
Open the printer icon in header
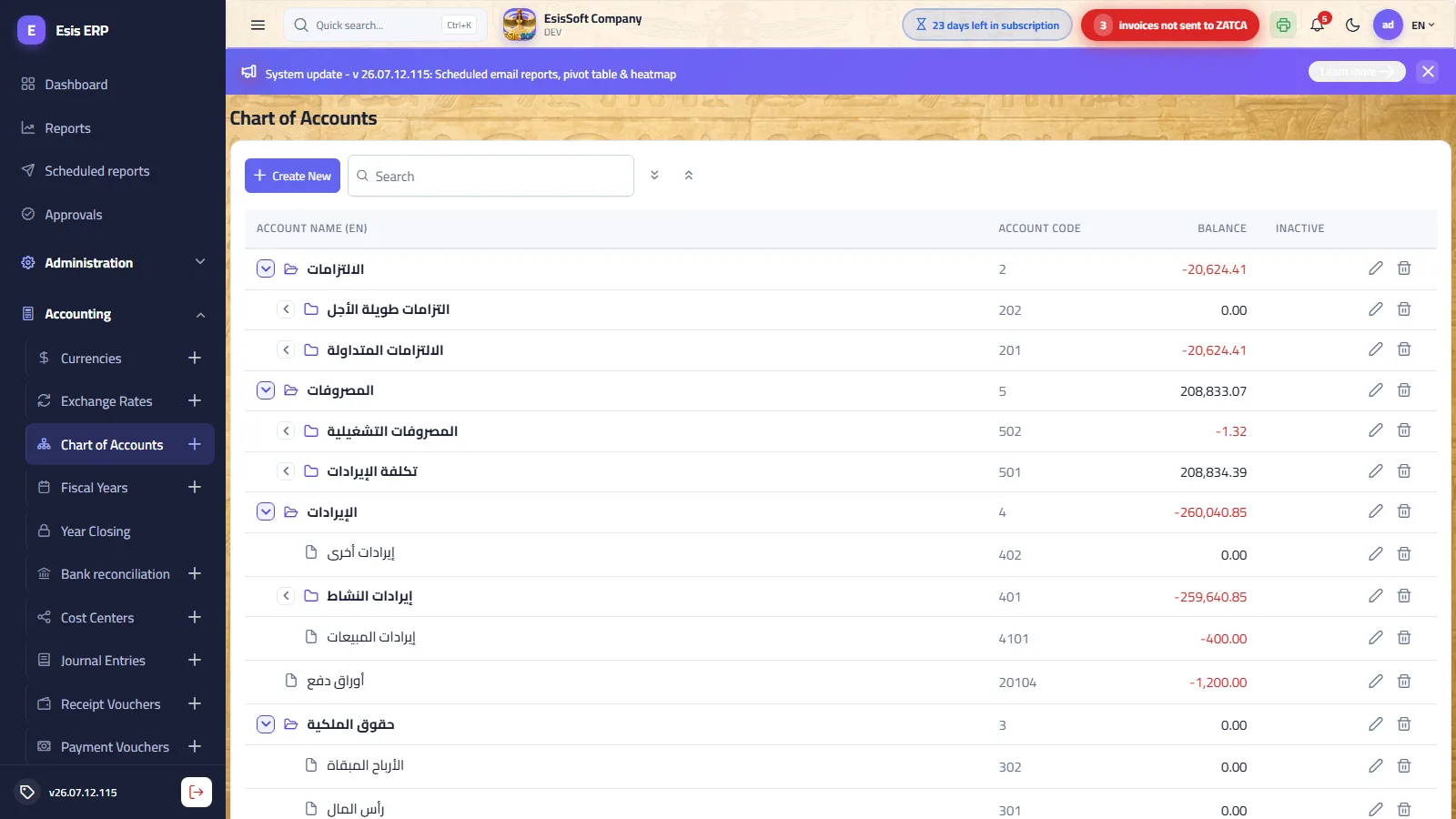tap(1283, 25)
